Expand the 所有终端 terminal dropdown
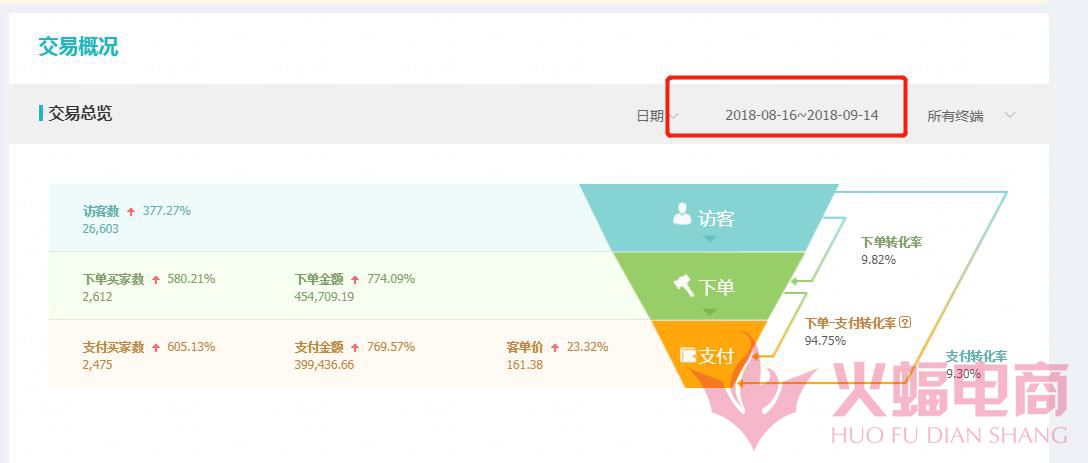Viewport: 1088px width, 463px height. coord(968,116)
